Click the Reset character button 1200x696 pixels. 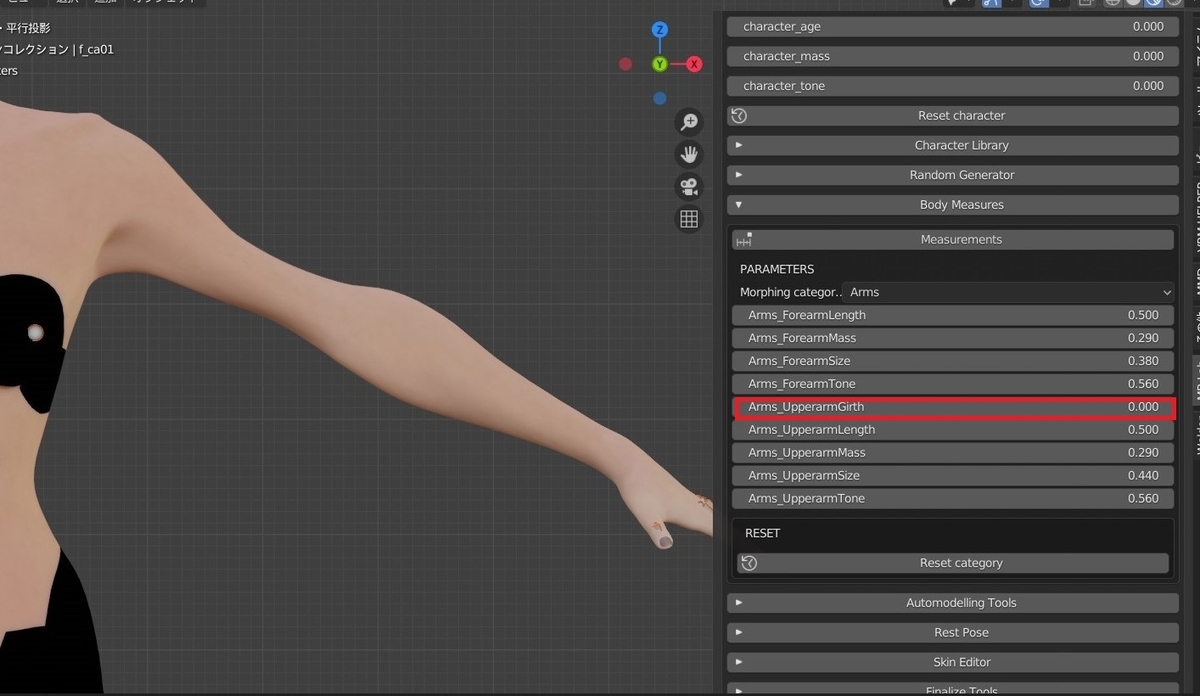click(x=953, y=116)
